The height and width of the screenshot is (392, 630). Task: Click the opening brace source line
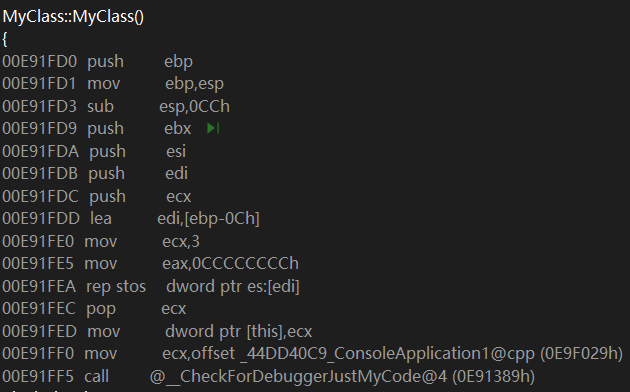point(5,39)
